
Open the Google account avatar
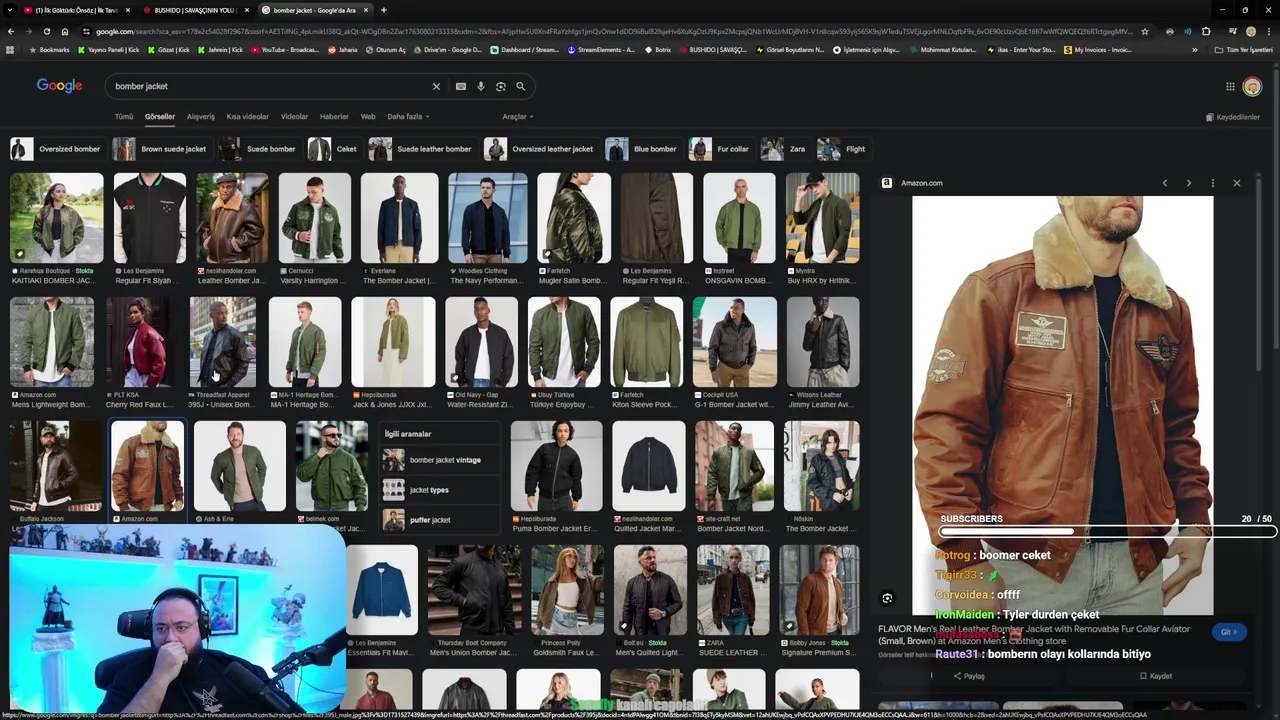pos(1252,87)
